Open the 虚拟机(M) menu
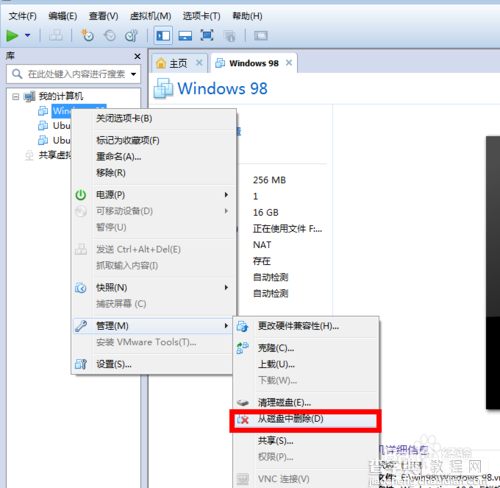This screenshot has width=500, height=488. (150, 16)
